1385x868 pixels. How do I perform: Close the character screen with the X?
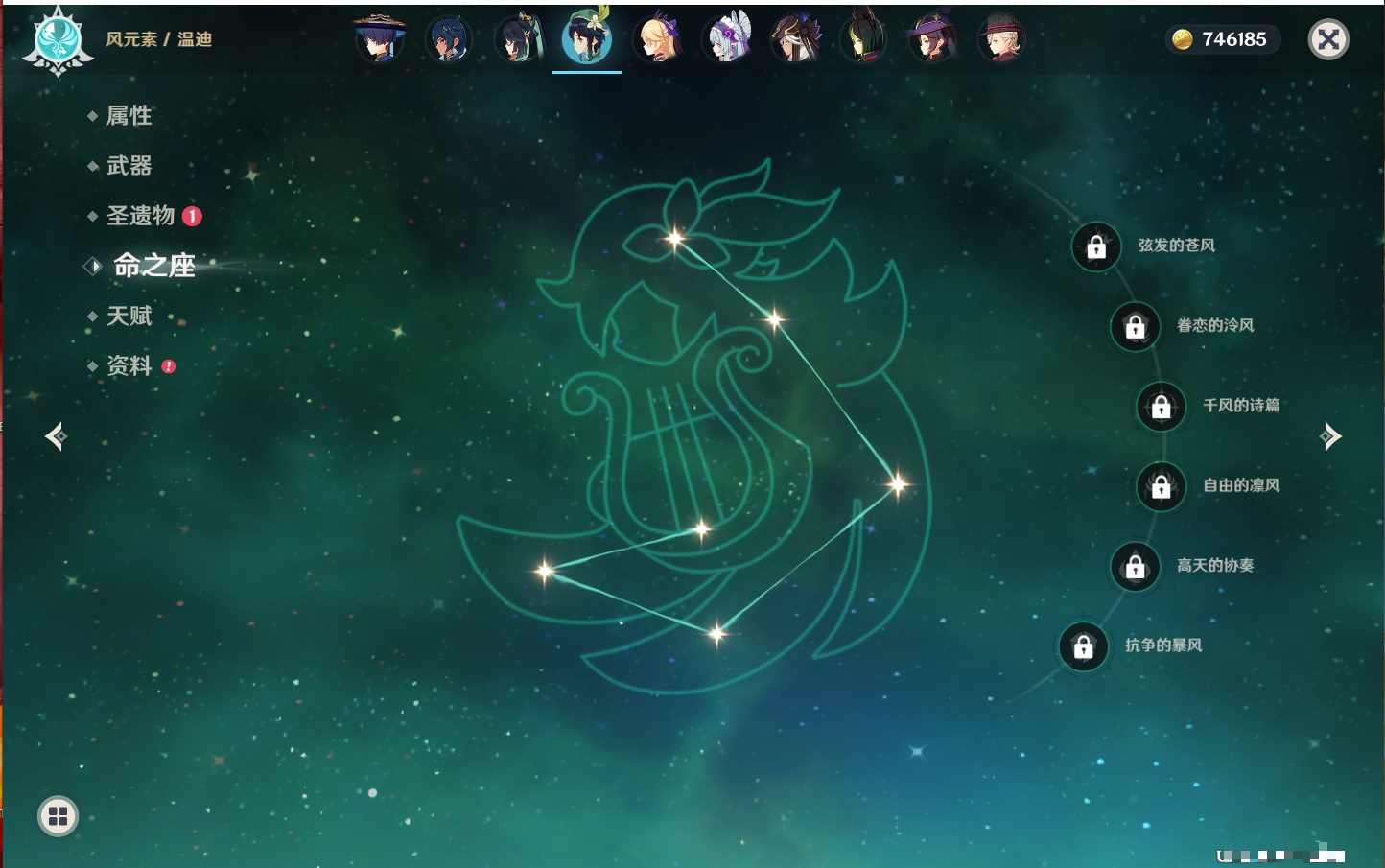point(1328,39)
